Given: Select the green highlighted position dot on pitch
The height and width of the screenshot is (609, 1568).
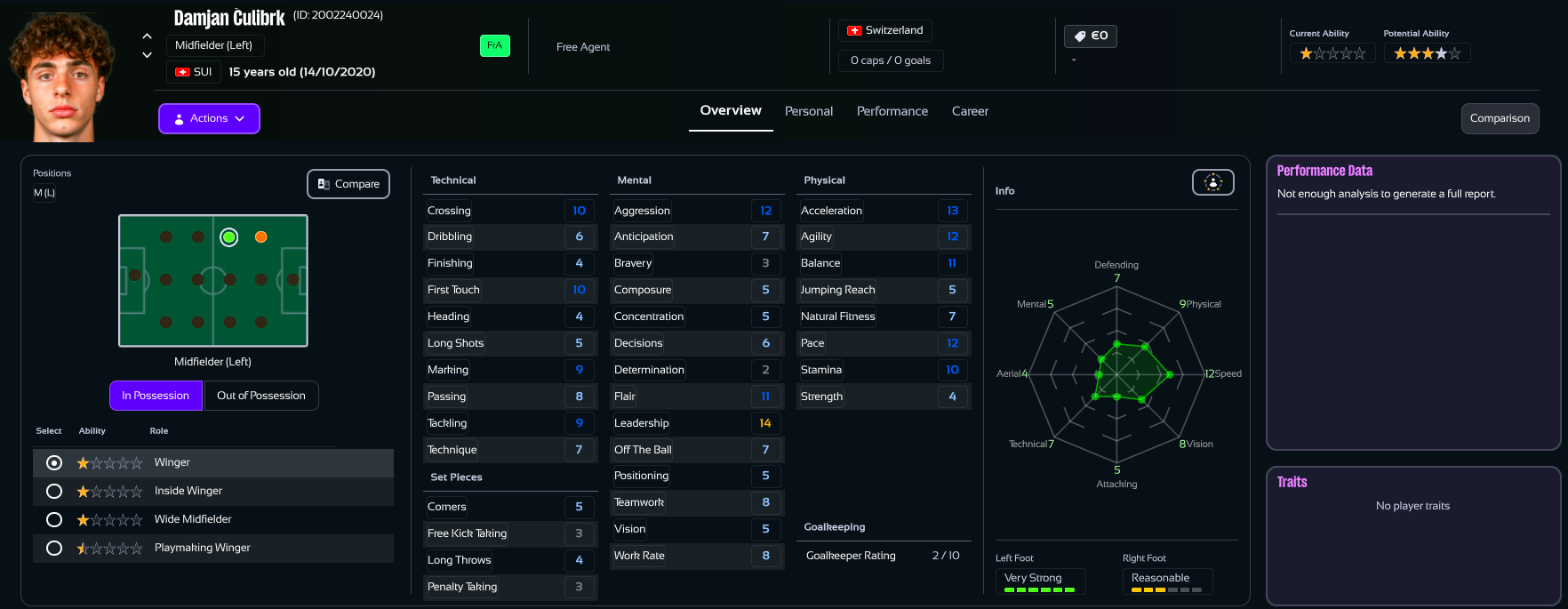Looking at the screenshot, I should coord(229,236).
